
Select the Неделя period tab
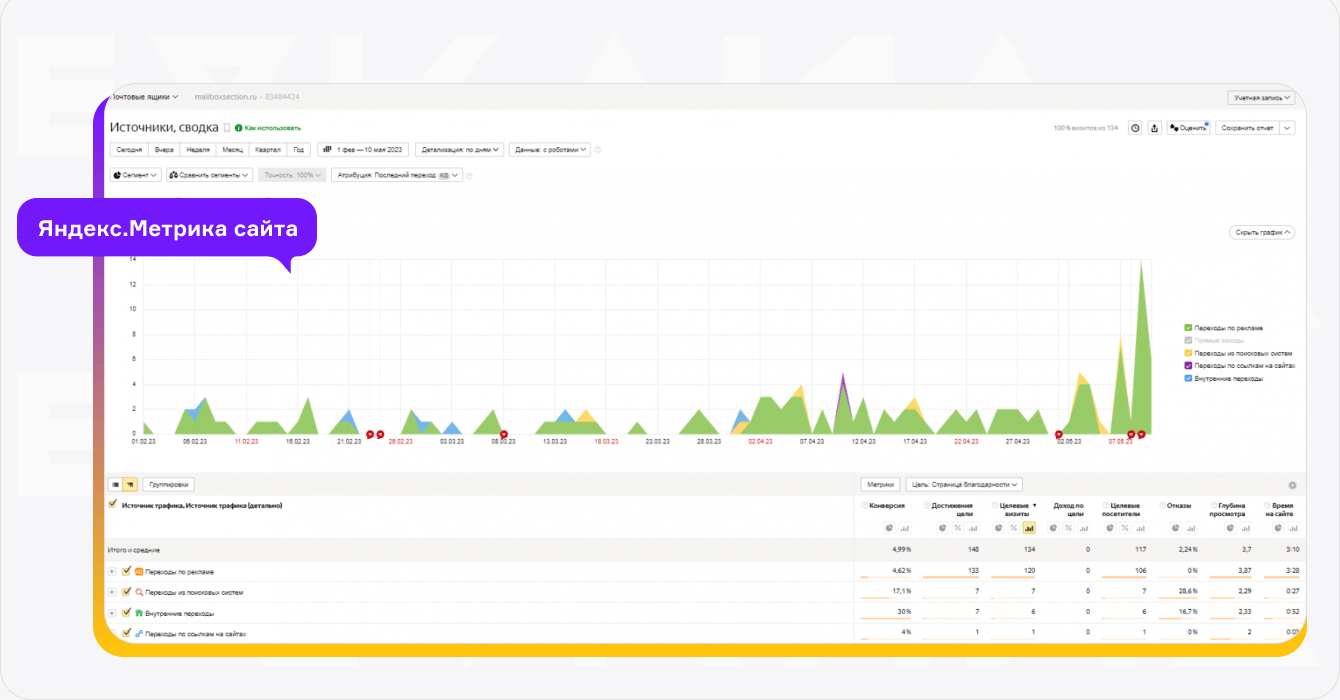pos(198,150)
